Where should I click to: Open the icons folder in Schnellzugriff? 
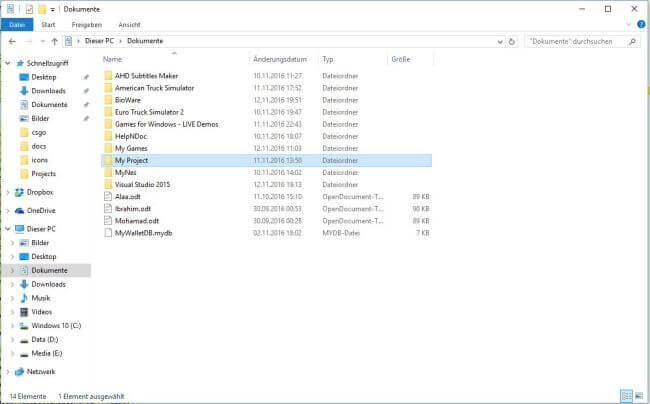pos(39,160)
